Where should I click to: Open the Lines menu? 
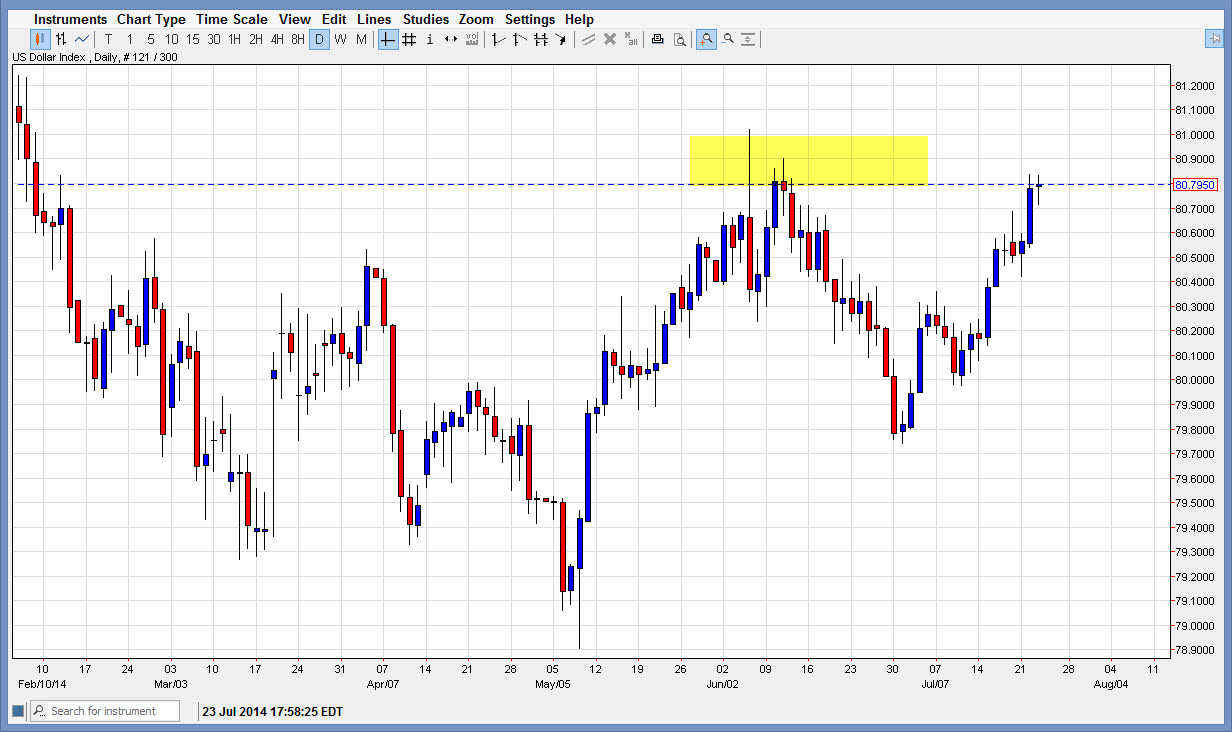coord(374,19)
